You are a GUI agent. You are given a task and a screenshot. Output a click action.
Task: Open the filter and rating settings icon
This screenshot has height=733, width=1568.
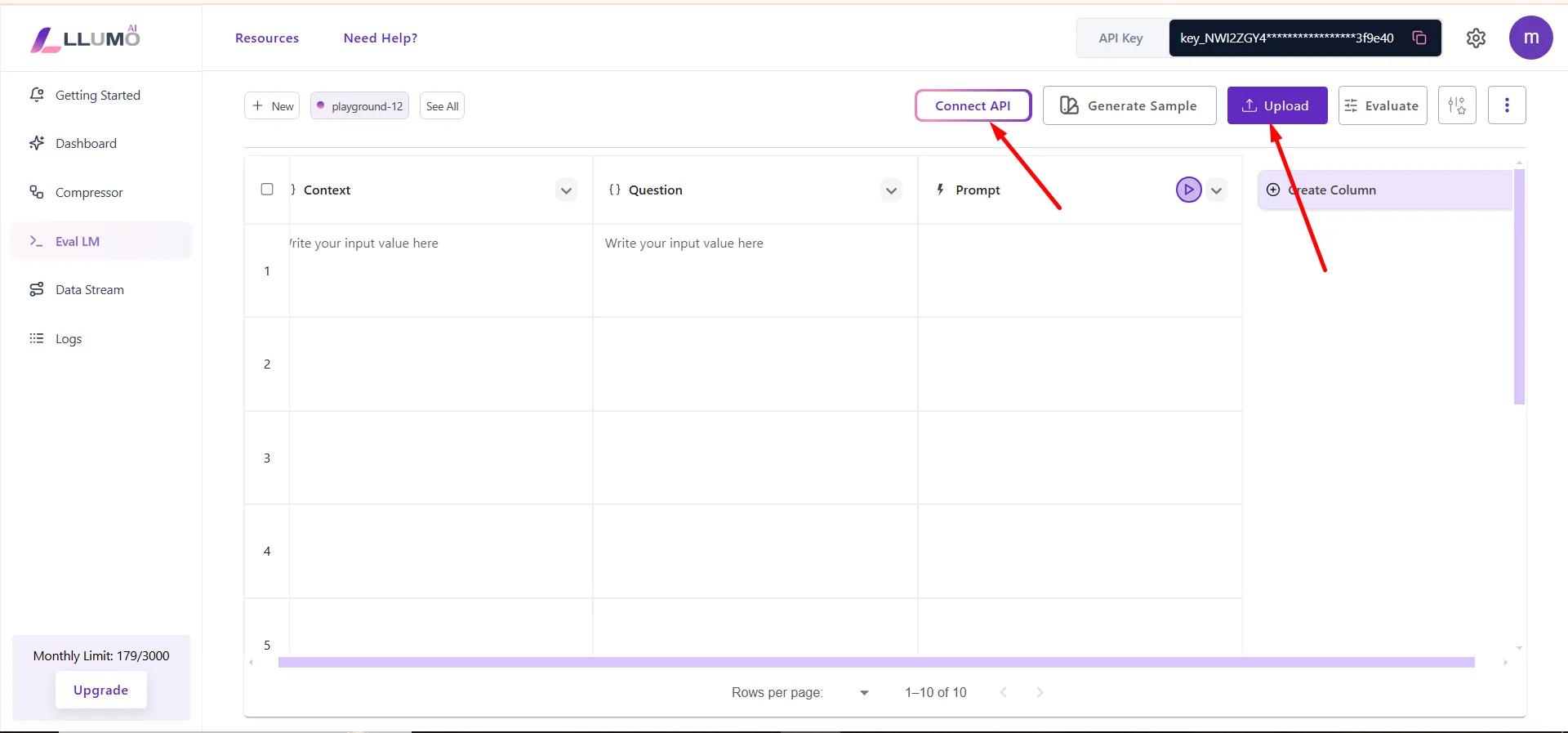pyautogui.click(x=1457, y=105)
